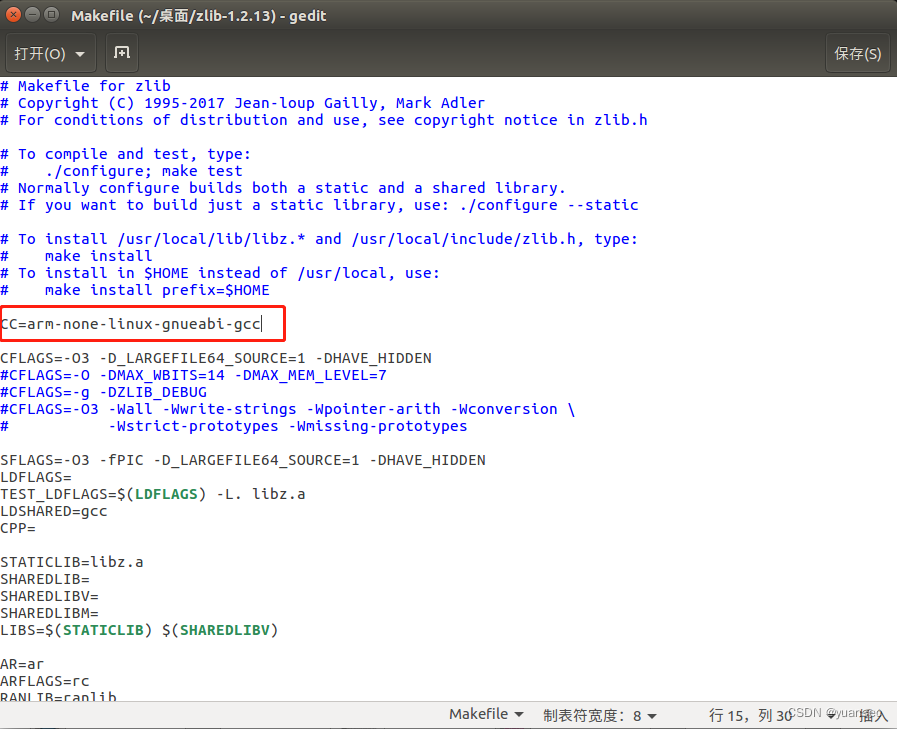This screenshot has height=729, width=897.
Task: Save the file with 保存(S) button
Action: 858,53
